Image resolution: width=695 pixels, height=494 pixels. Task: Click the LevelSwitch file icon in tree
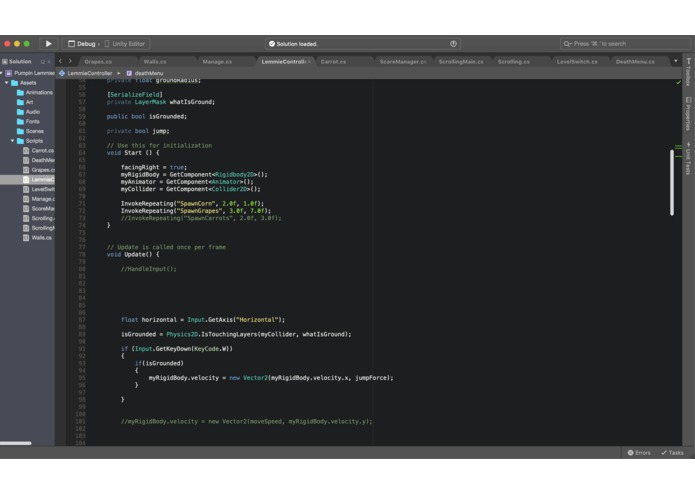point(26,189)
